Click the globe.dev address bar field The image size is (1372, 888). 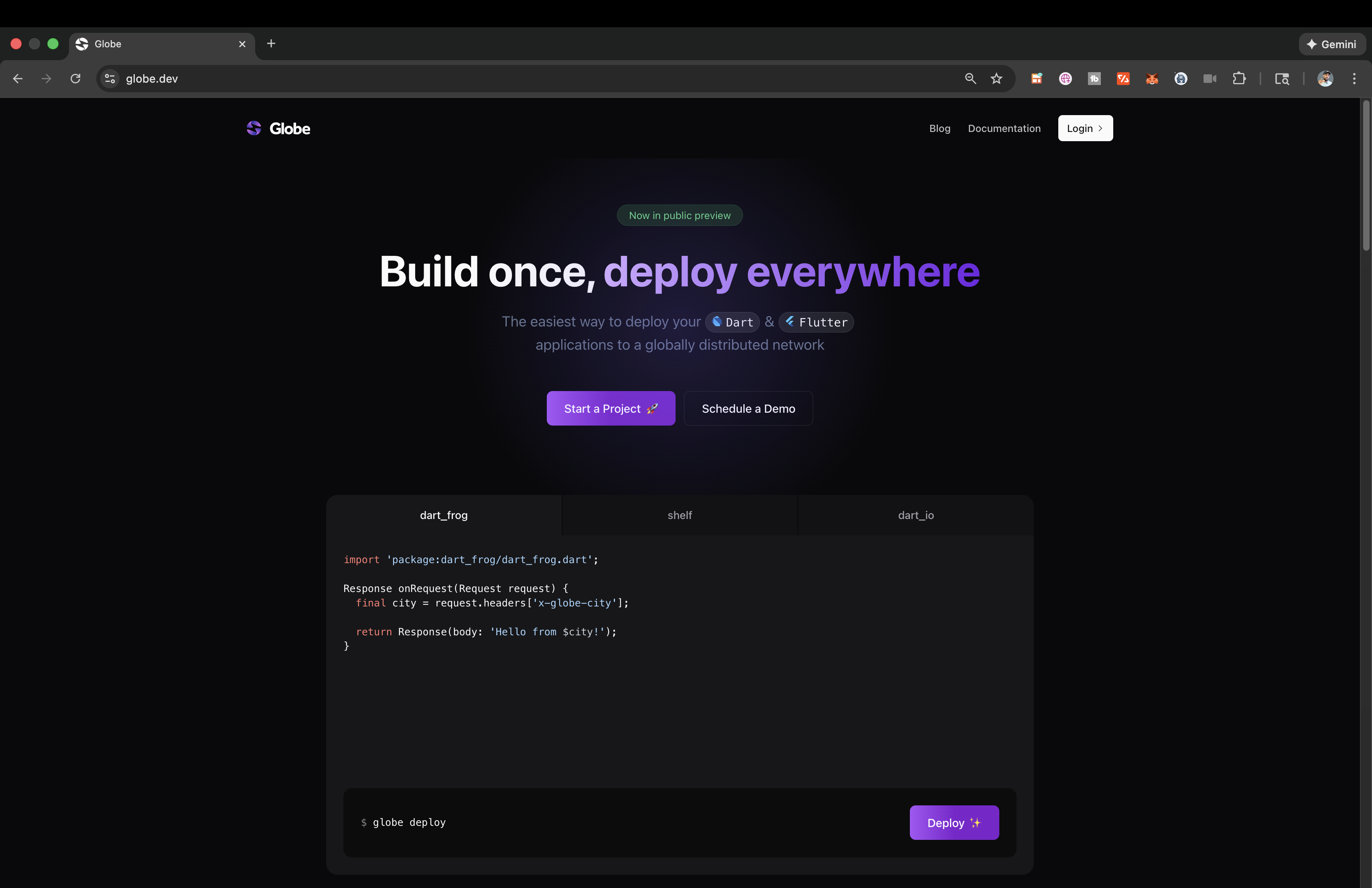coord(519,79)
